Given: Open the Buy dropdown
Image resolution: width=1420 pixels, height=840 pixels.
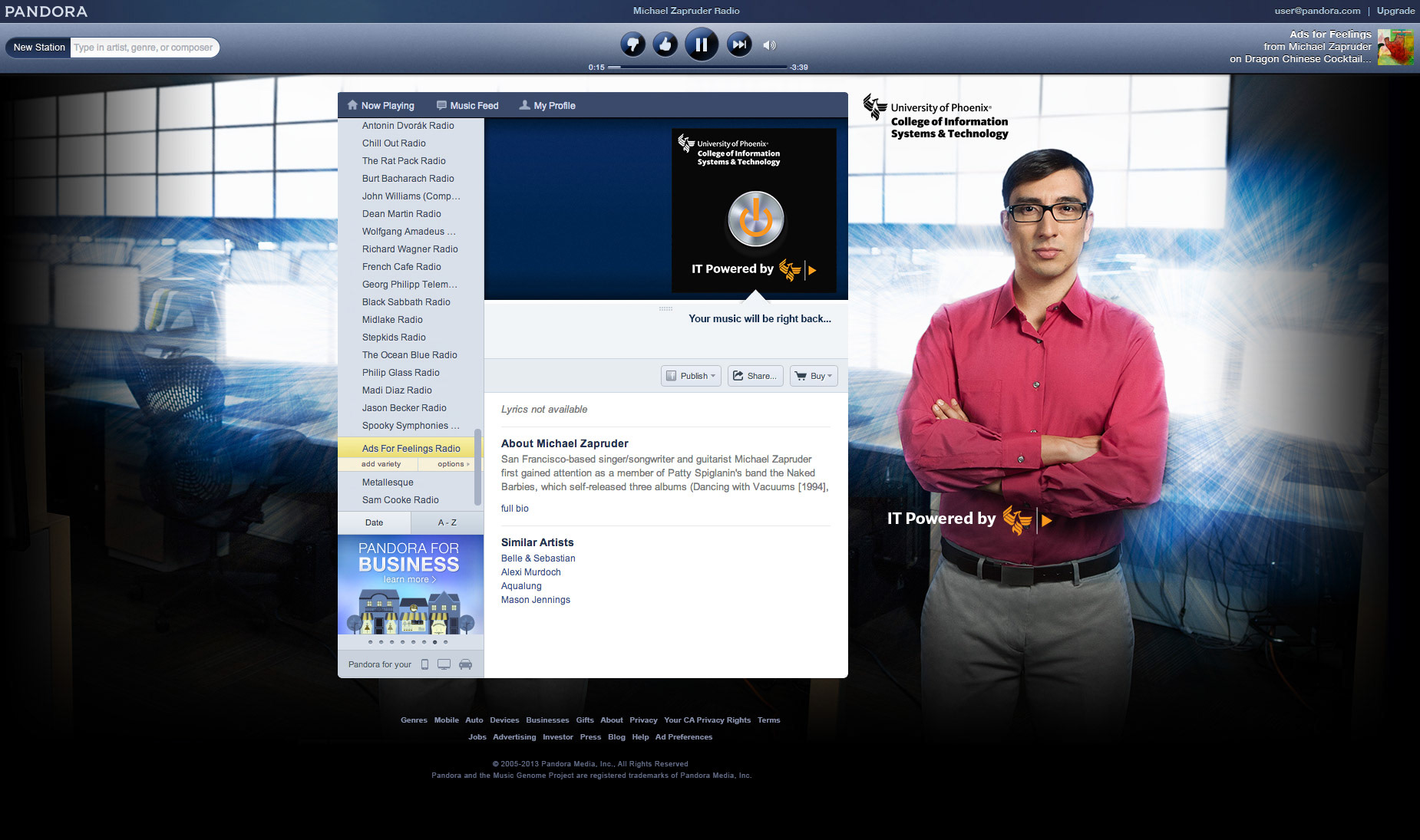Looking at the screenshot, I should coord(814,376).
